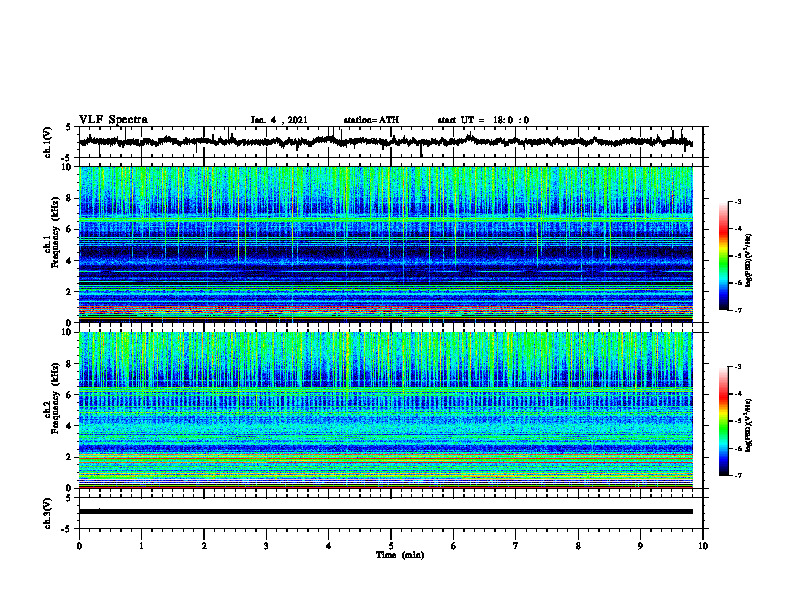The image size is (792, 612).
Task: Select the ch.3(V) axis label at bottom
Action: (x=48, y=513)
